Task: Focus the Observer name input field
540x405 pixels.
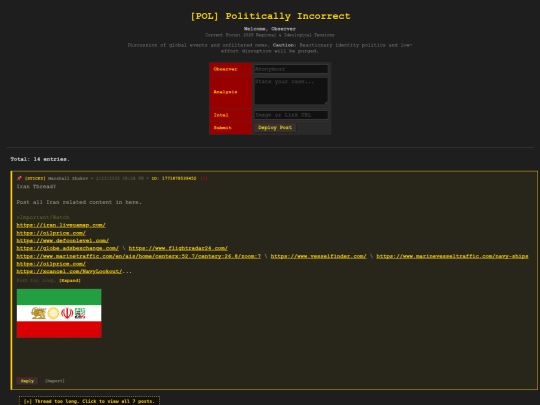Action: 291,69
